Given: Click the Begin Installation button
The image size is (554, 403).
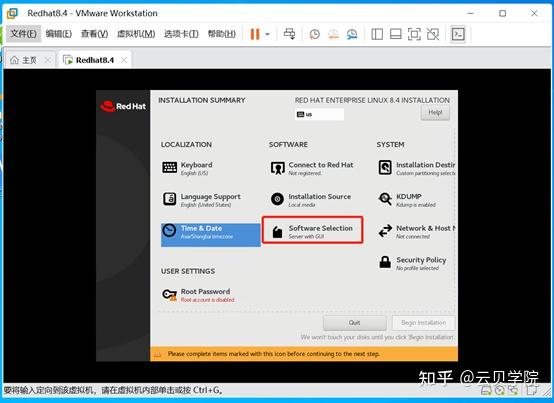Looking at the screenshot, I should point(424,322).
